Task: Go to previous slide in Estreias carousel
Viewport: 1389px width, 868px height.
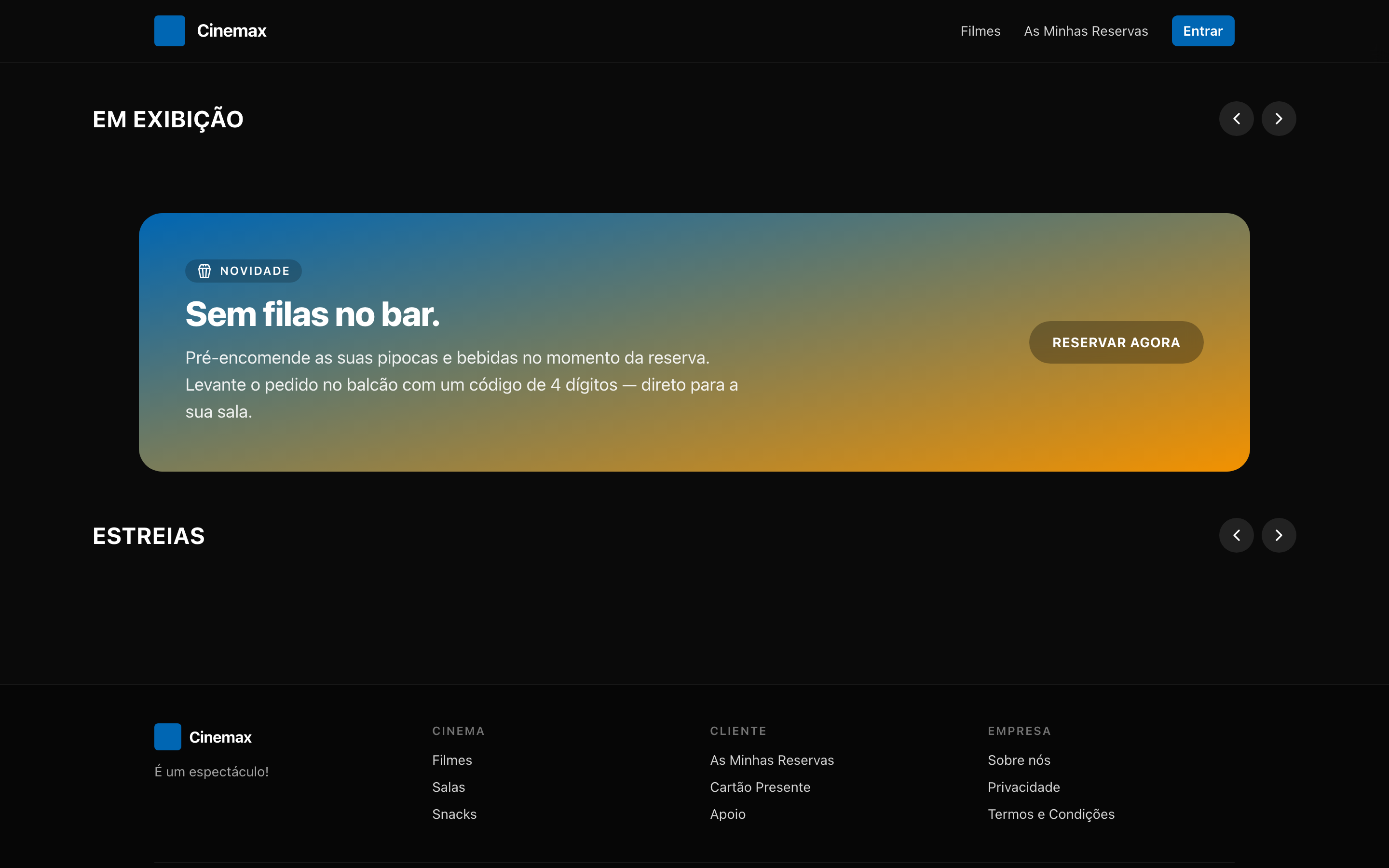Action: (1236, 536)
